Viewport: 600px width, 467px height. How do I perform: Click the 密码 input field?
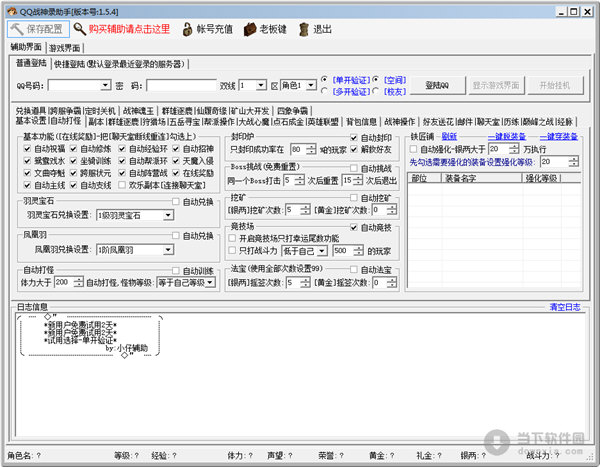tap(181, 85)
